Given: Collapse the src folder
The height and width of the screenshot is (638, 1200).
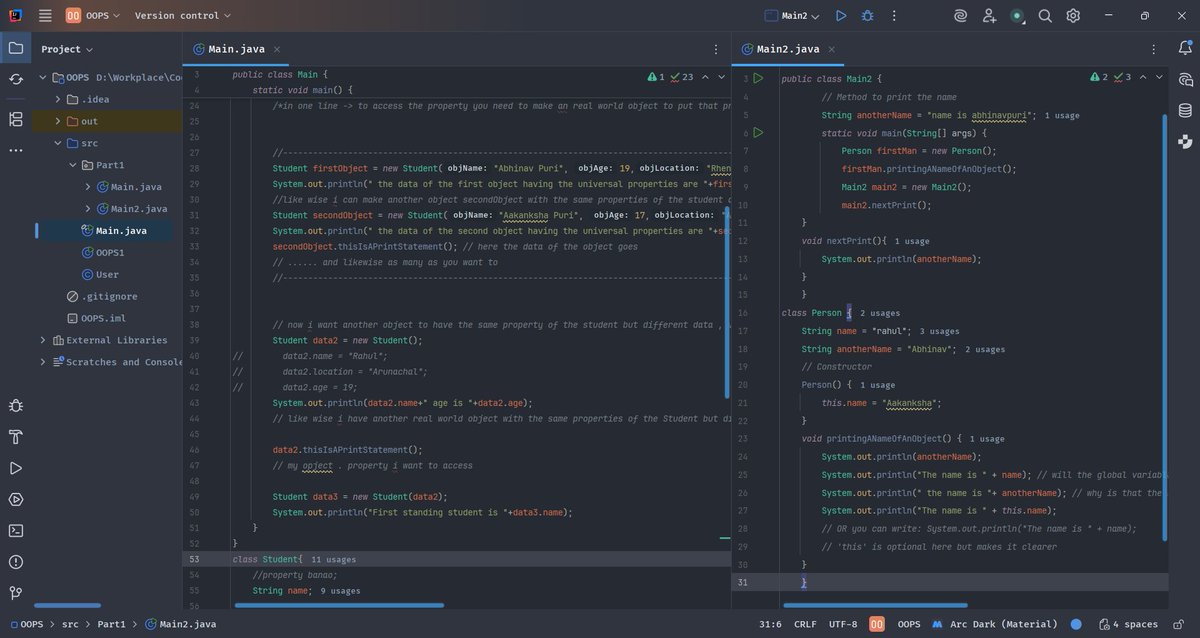Looking at the screenshot, I should click(x=58, y=143).
